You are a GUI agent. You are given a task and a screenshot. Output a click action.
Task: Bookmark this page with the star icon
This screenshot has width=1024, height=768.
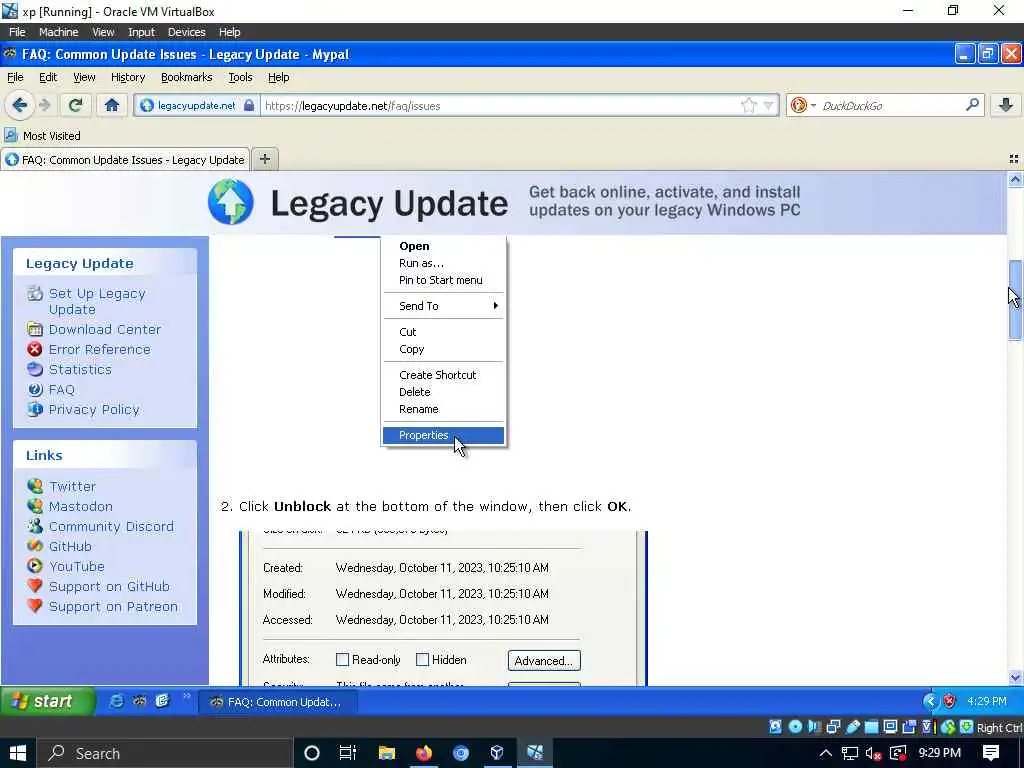[x=748, y=105]
